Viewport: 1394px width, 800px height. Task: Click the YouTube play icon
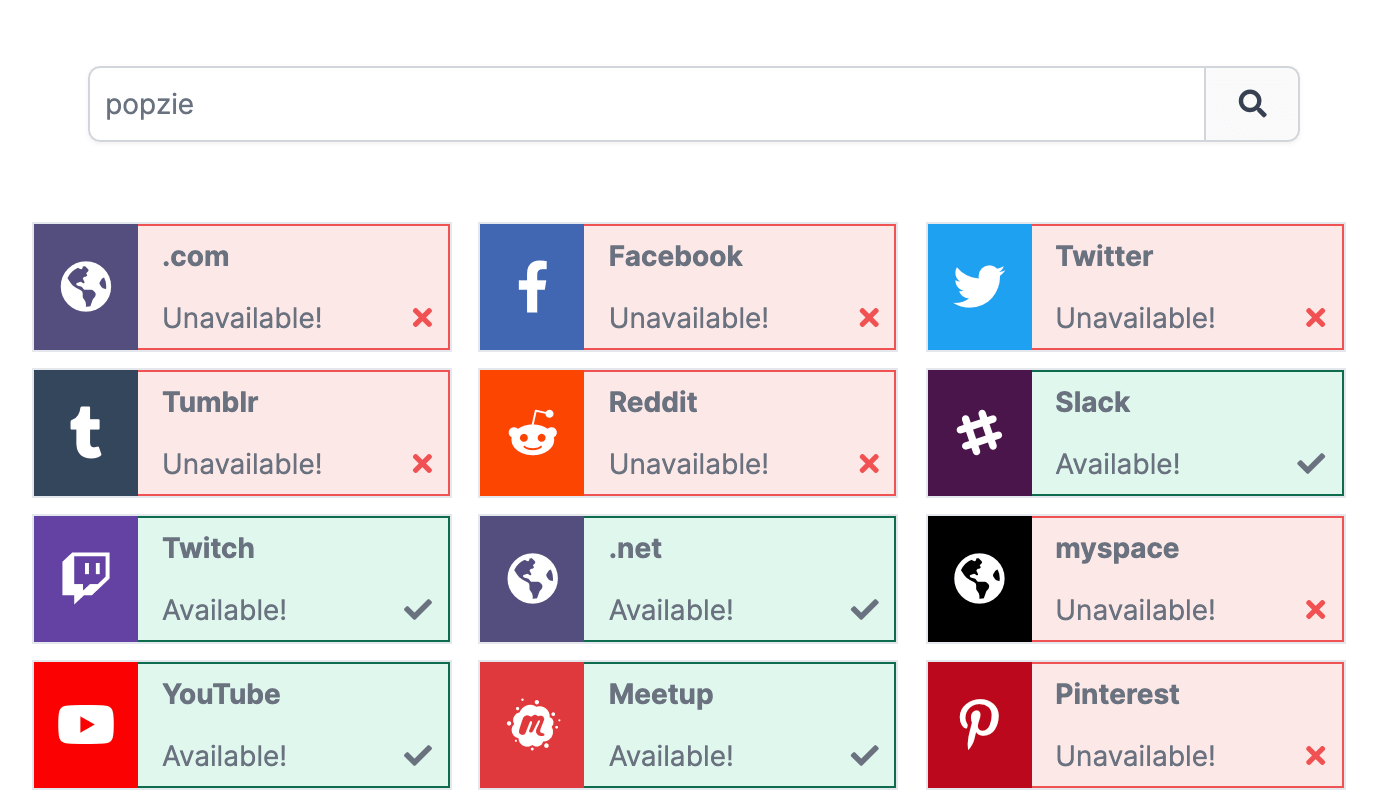(86, 725)
